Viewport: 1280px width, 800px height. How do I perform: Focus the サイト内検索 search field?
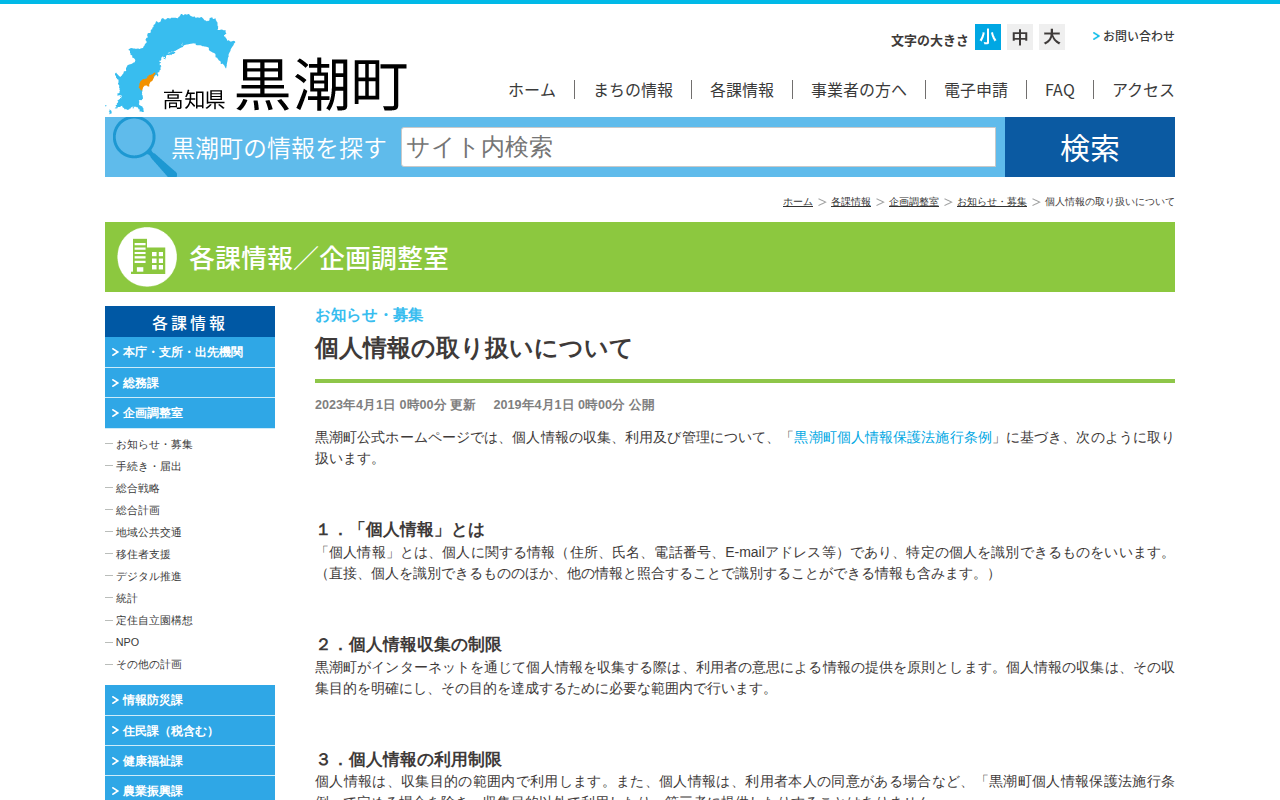pos(699,147)
